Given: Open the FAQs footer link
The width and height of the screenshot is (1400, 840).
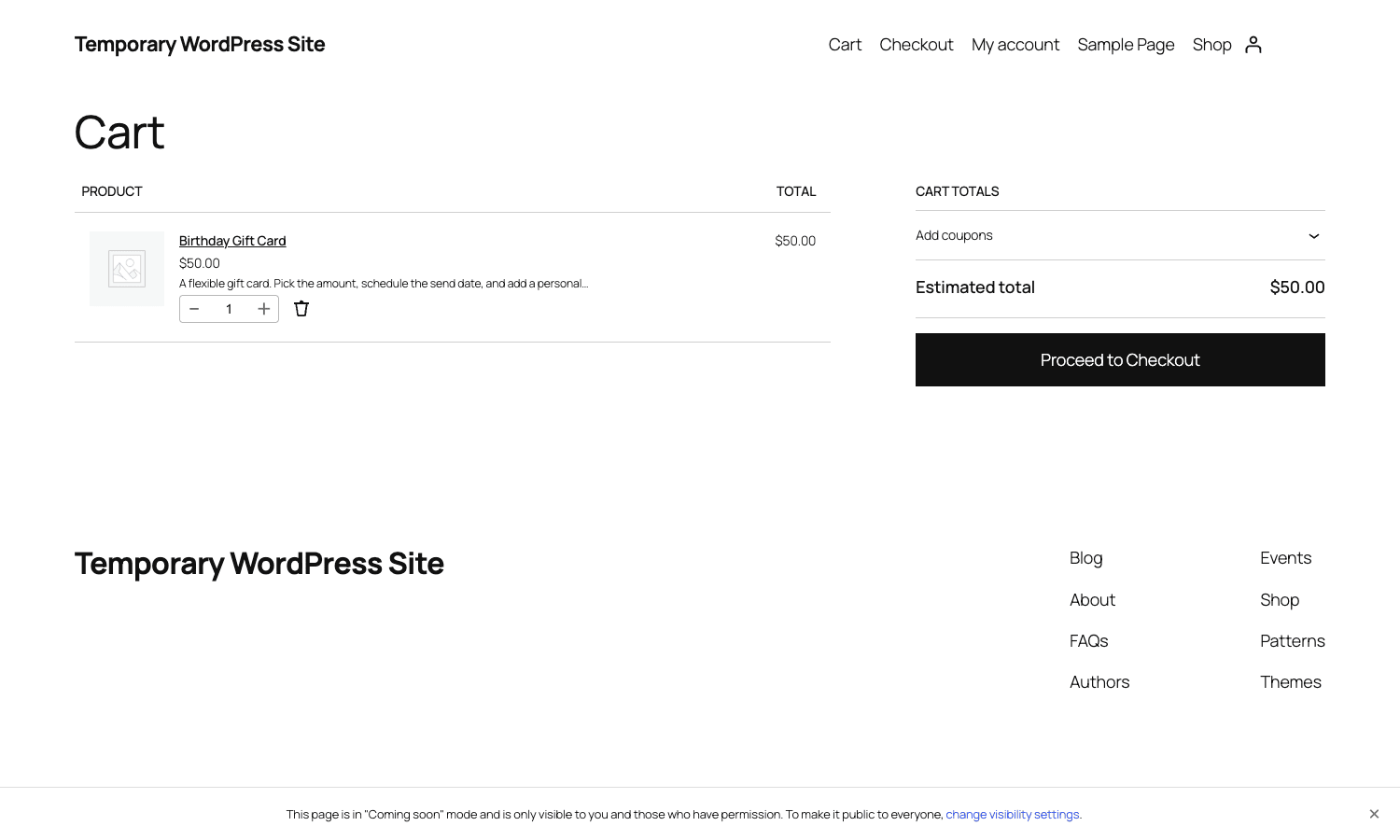Looking at the screenshot, I should [1088, 641].
